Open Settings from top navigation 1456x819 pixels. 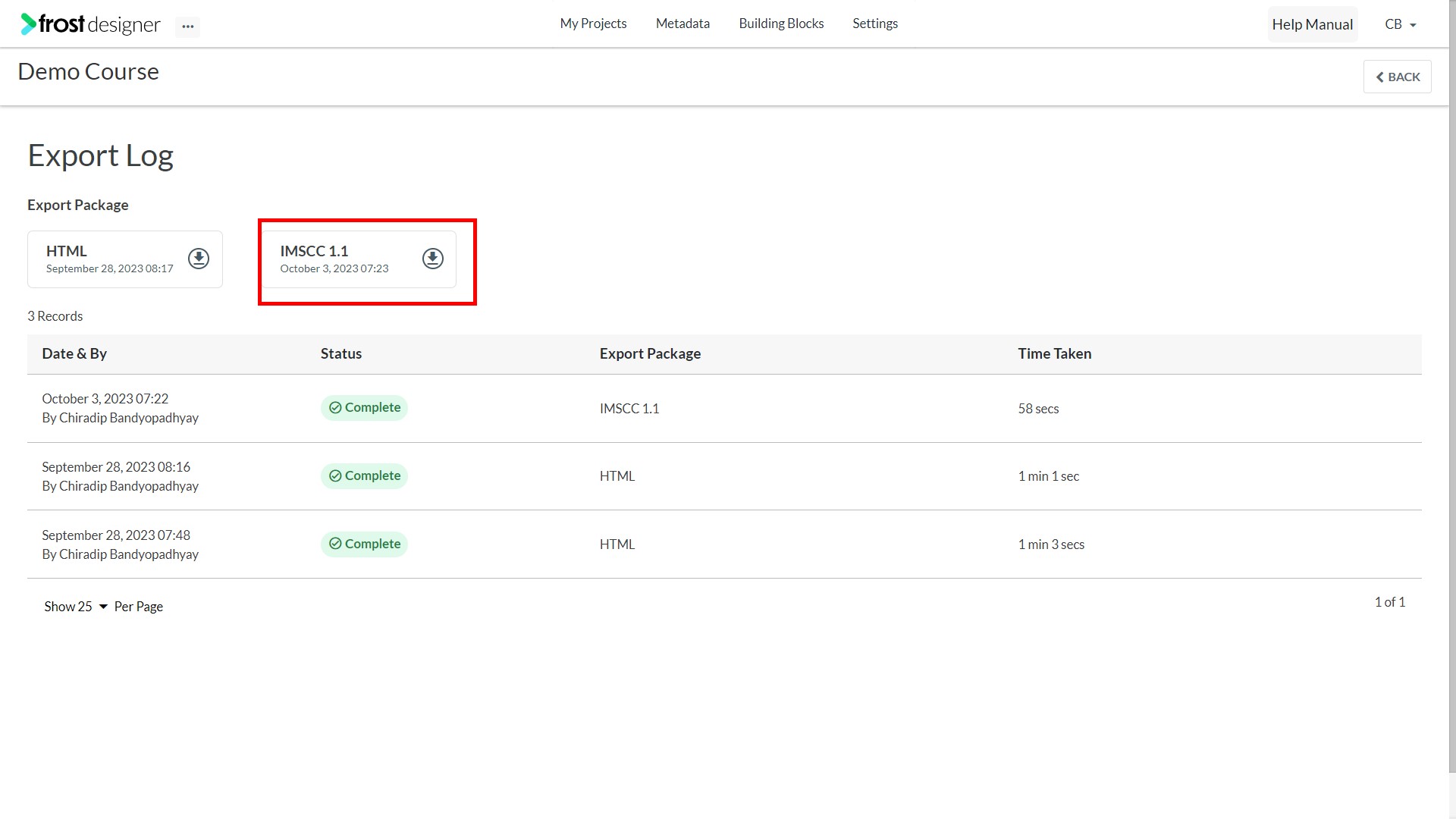click(x=875, y=24)
